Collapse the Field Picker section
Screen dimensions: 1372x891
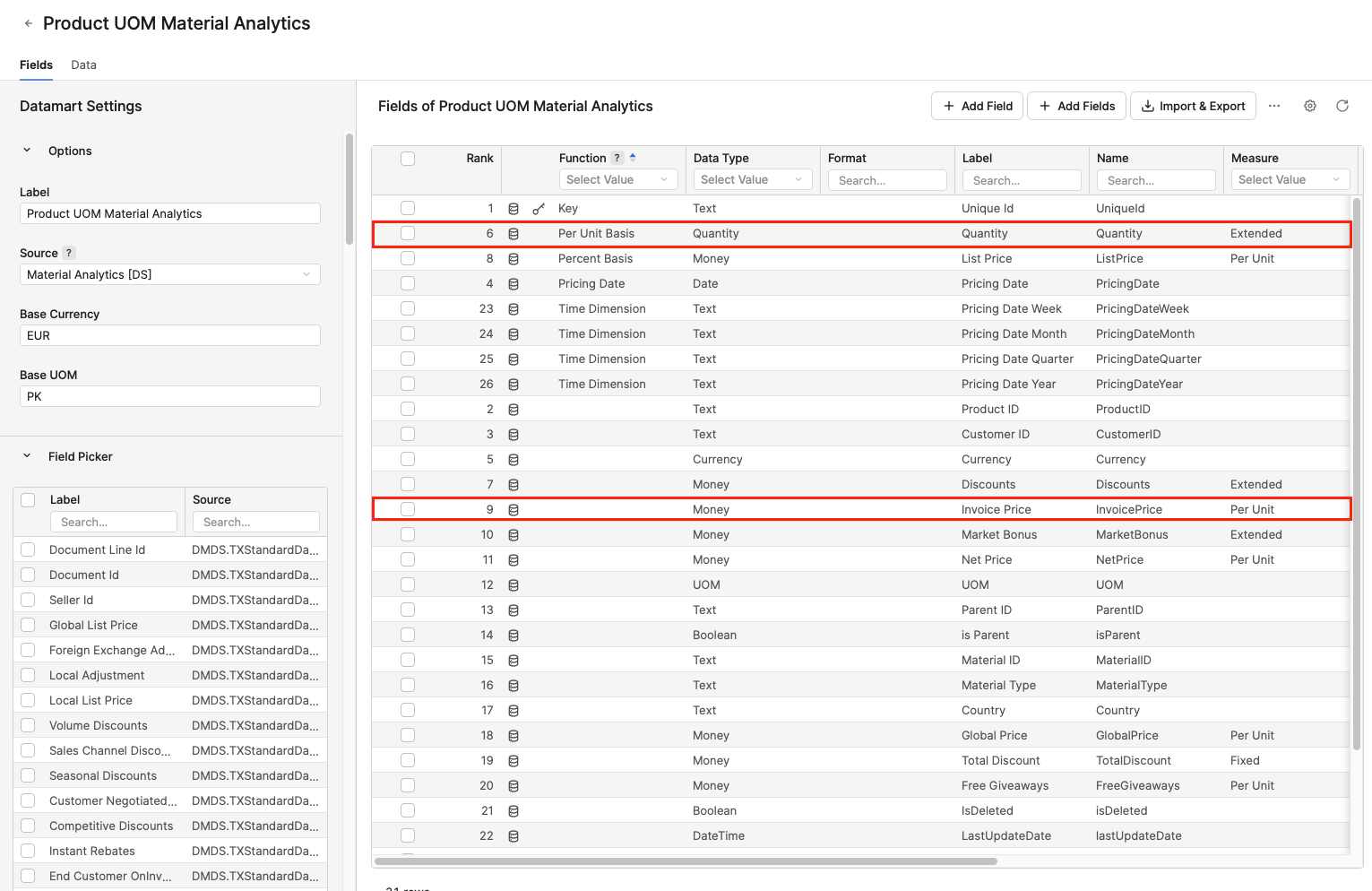point(27,456)
